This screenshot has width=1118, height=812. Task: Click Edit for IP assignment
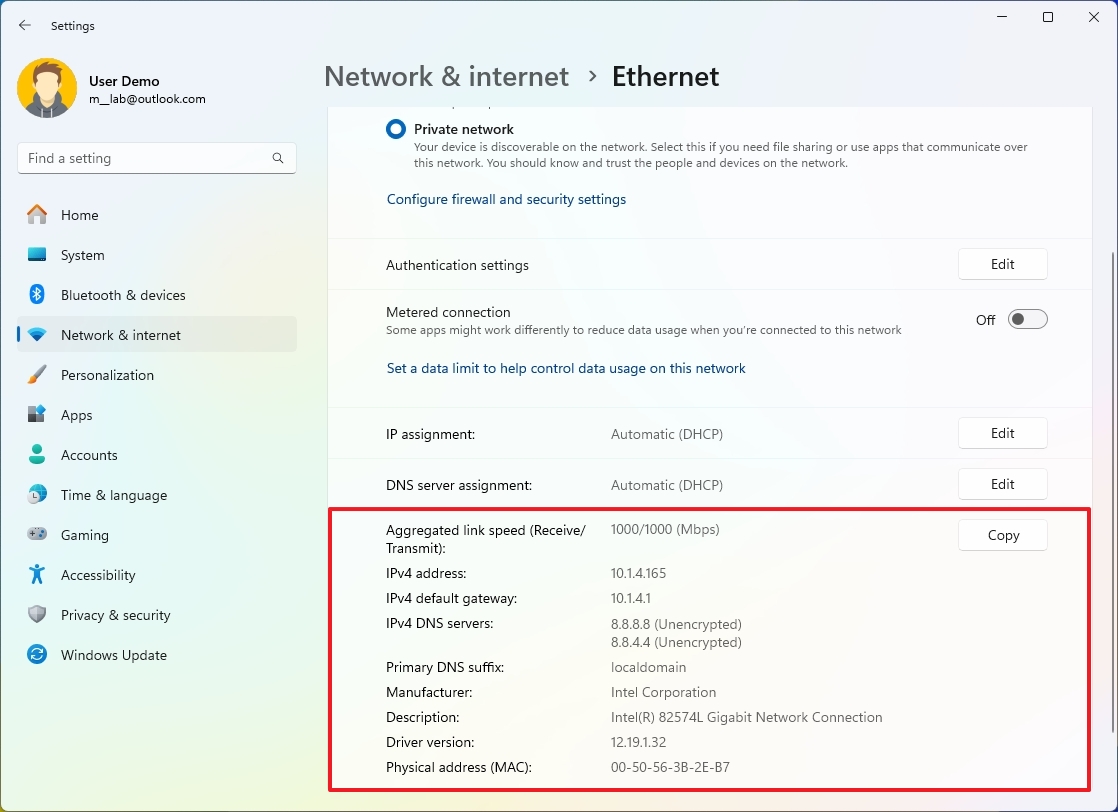(x=1002, y=434)
